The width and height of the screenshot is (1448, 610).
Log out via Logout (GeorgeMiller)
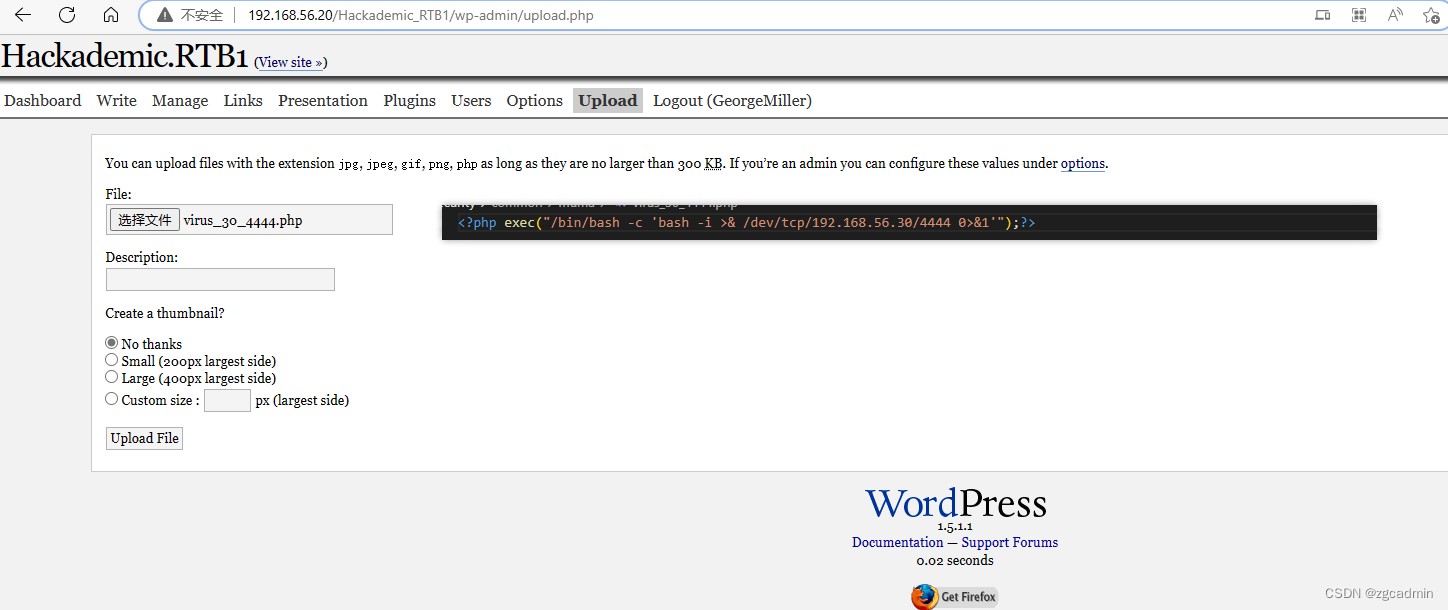pos(732,100)
